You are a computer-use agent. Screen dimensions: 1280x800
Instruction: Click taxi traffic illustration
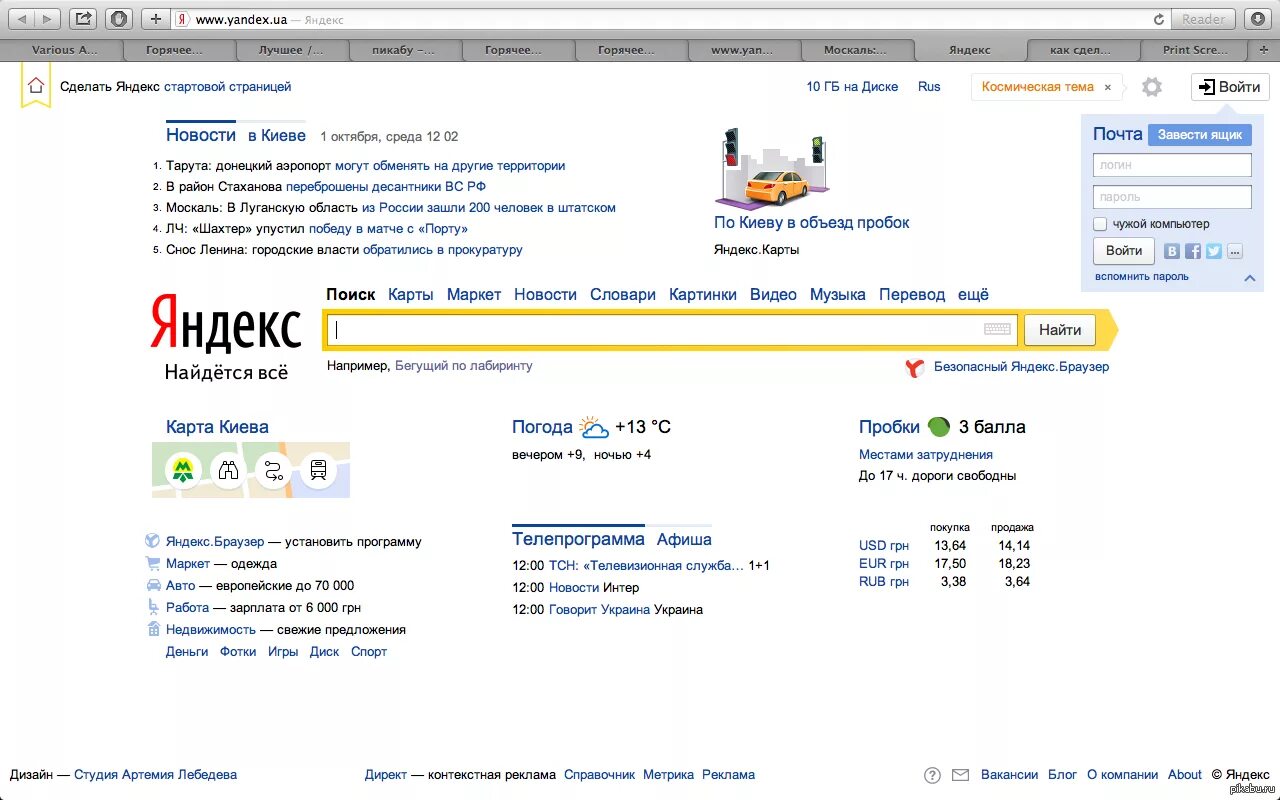pyautogui.click(x=773, y=168)
